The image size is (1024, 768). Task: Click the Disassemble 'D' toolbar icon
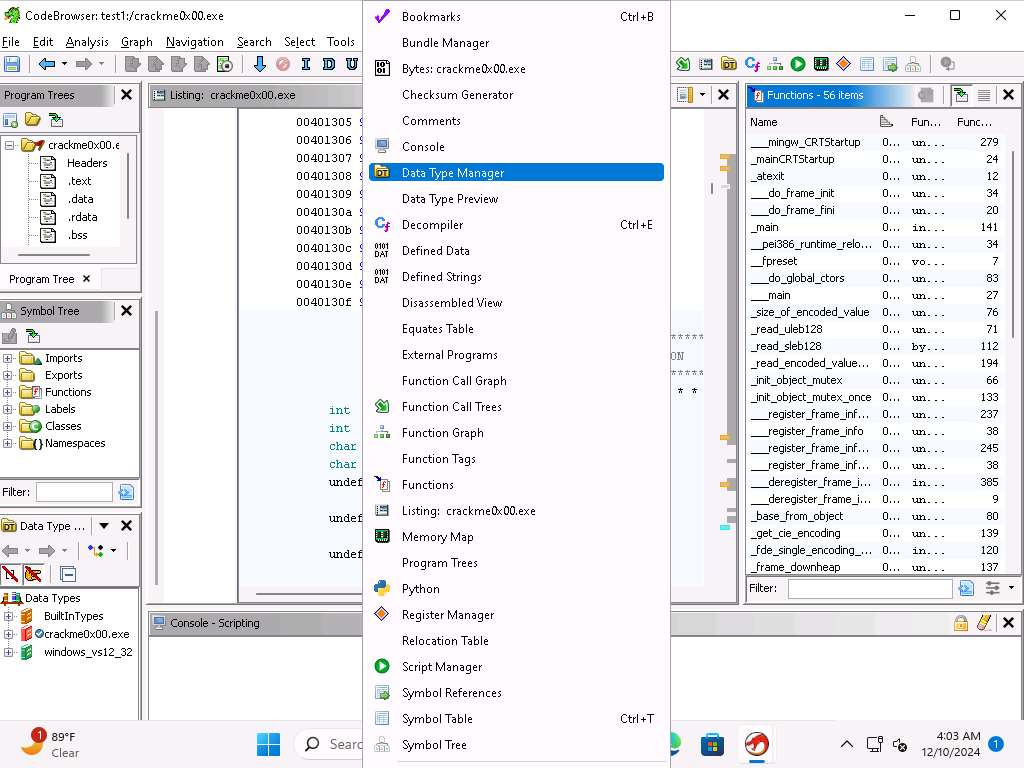pyautogui.click(x=329, y=64)
